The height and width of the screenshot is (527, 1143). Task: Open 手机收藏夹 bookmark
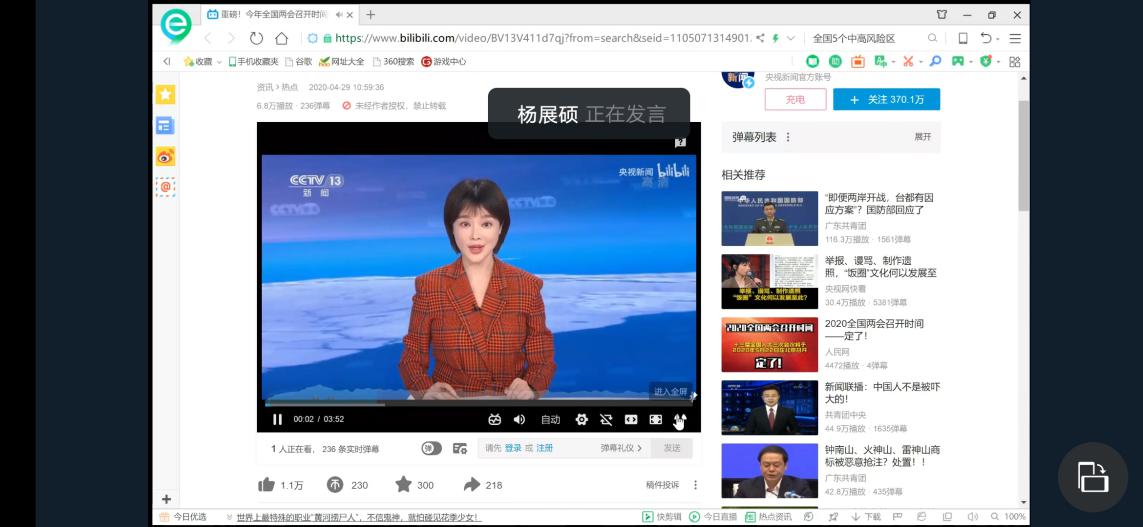(255, 61)
